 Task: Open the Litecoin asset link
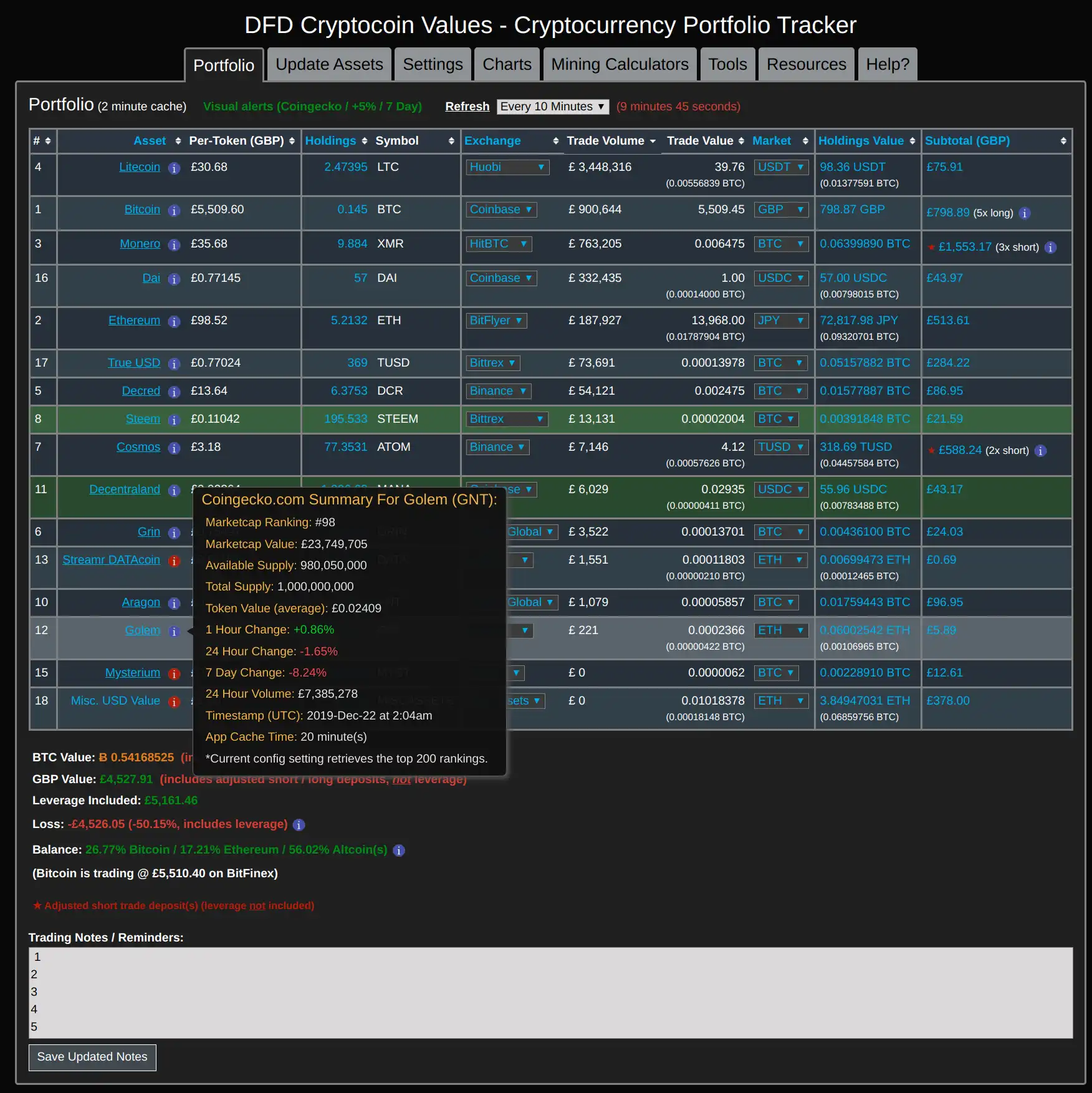point(140,167)
